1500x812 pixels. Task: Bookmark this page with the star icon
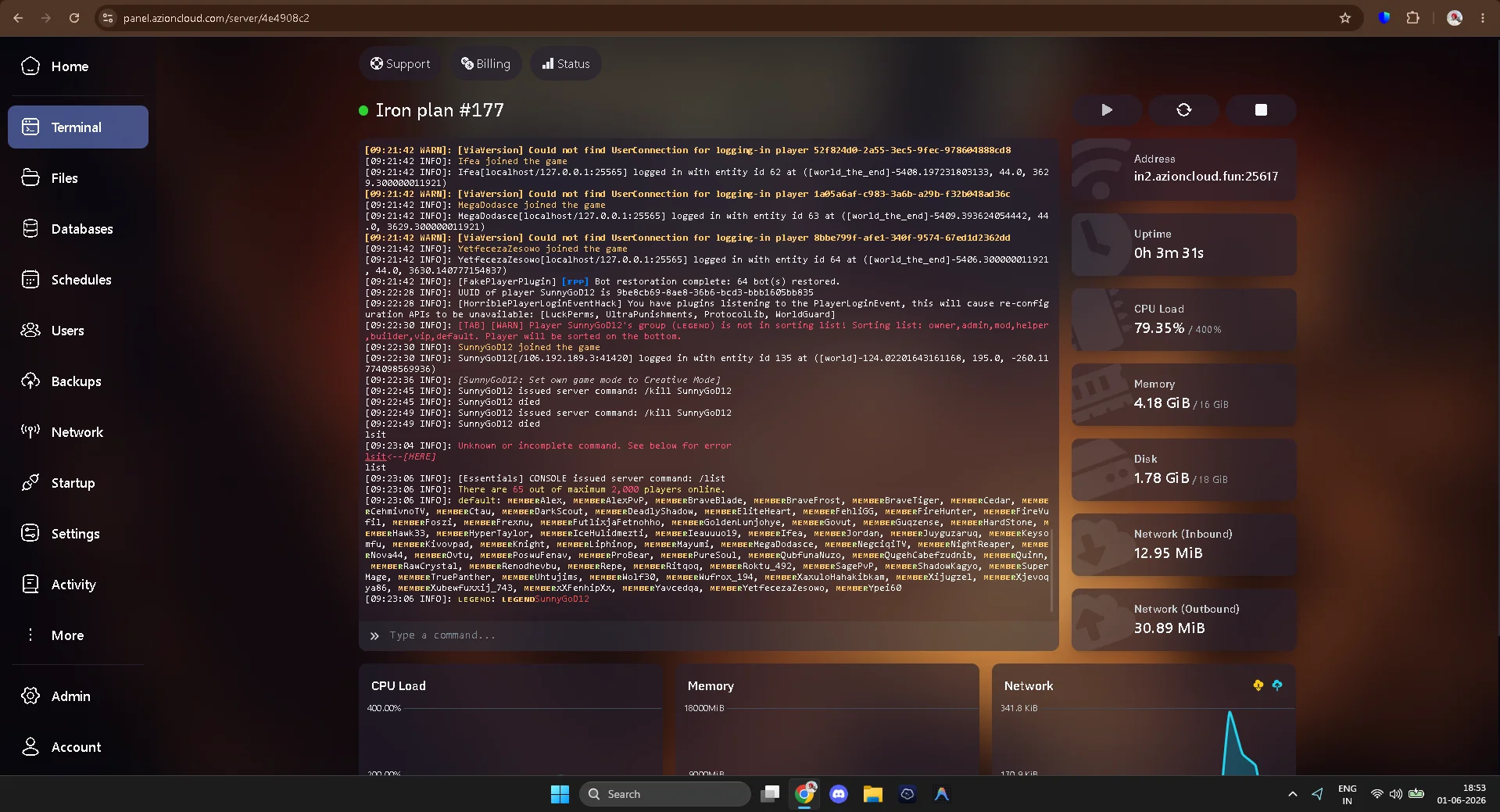(1345, 18)
